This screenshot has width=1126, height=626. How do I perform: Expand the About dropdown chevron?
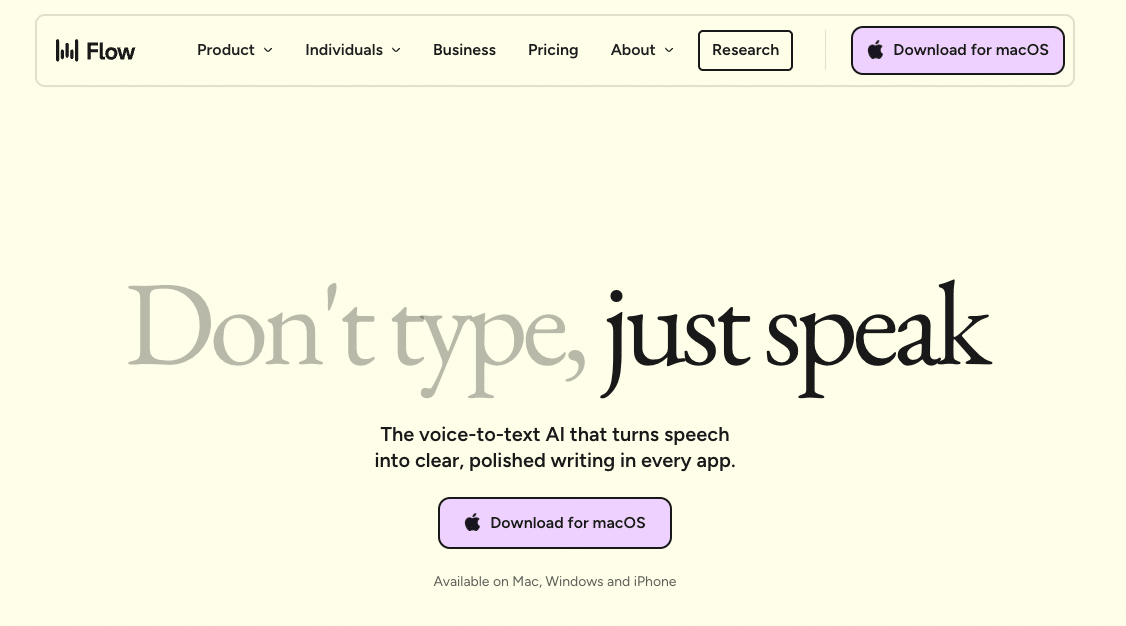click(669, 50)
